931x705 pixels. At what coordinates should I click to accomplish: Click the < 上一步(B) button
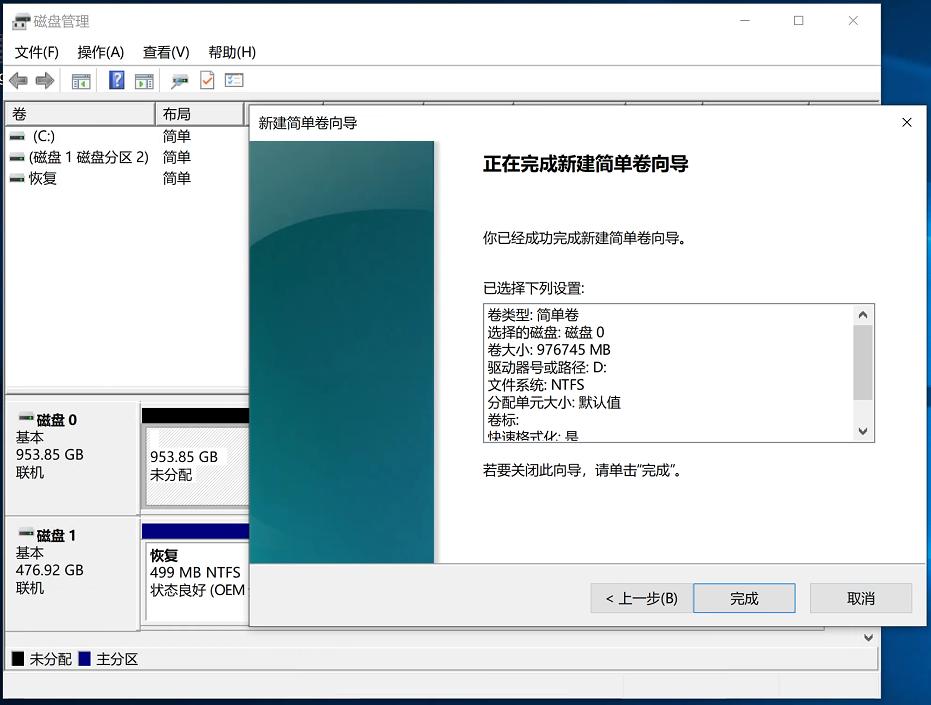tap(641, 598)
